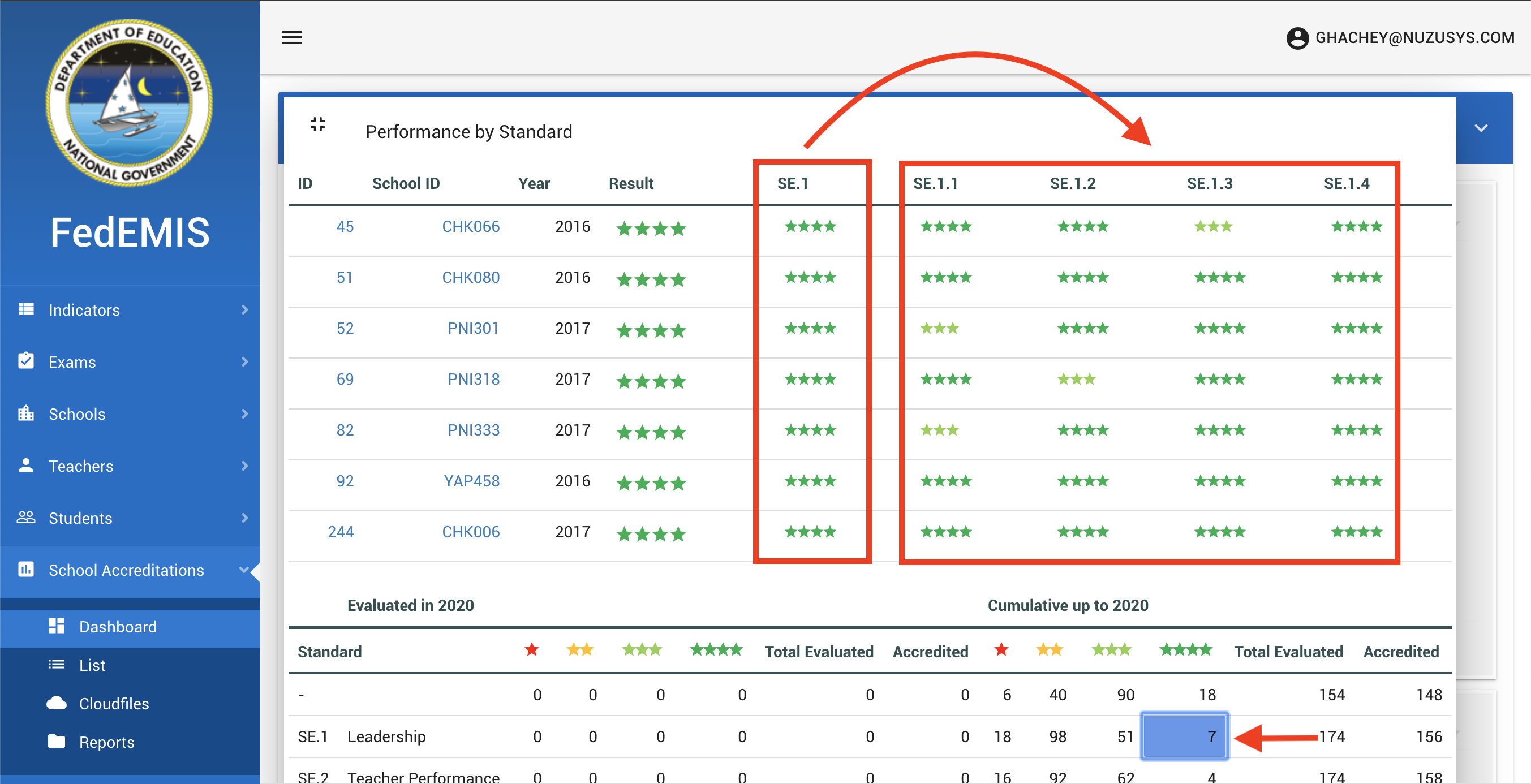Expand the Indicators menu
Image resolution: width=1531 pixels, height=784 pixels.
pos(130,309)
